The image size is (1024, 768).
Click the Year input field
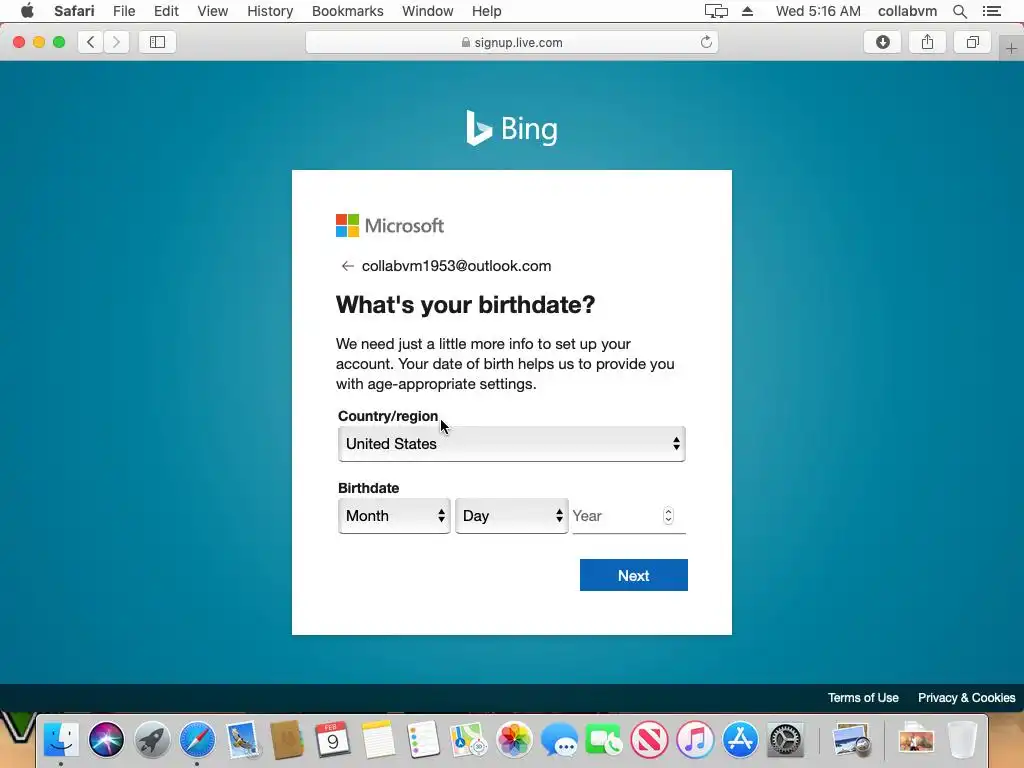click(x=616, y=516)
